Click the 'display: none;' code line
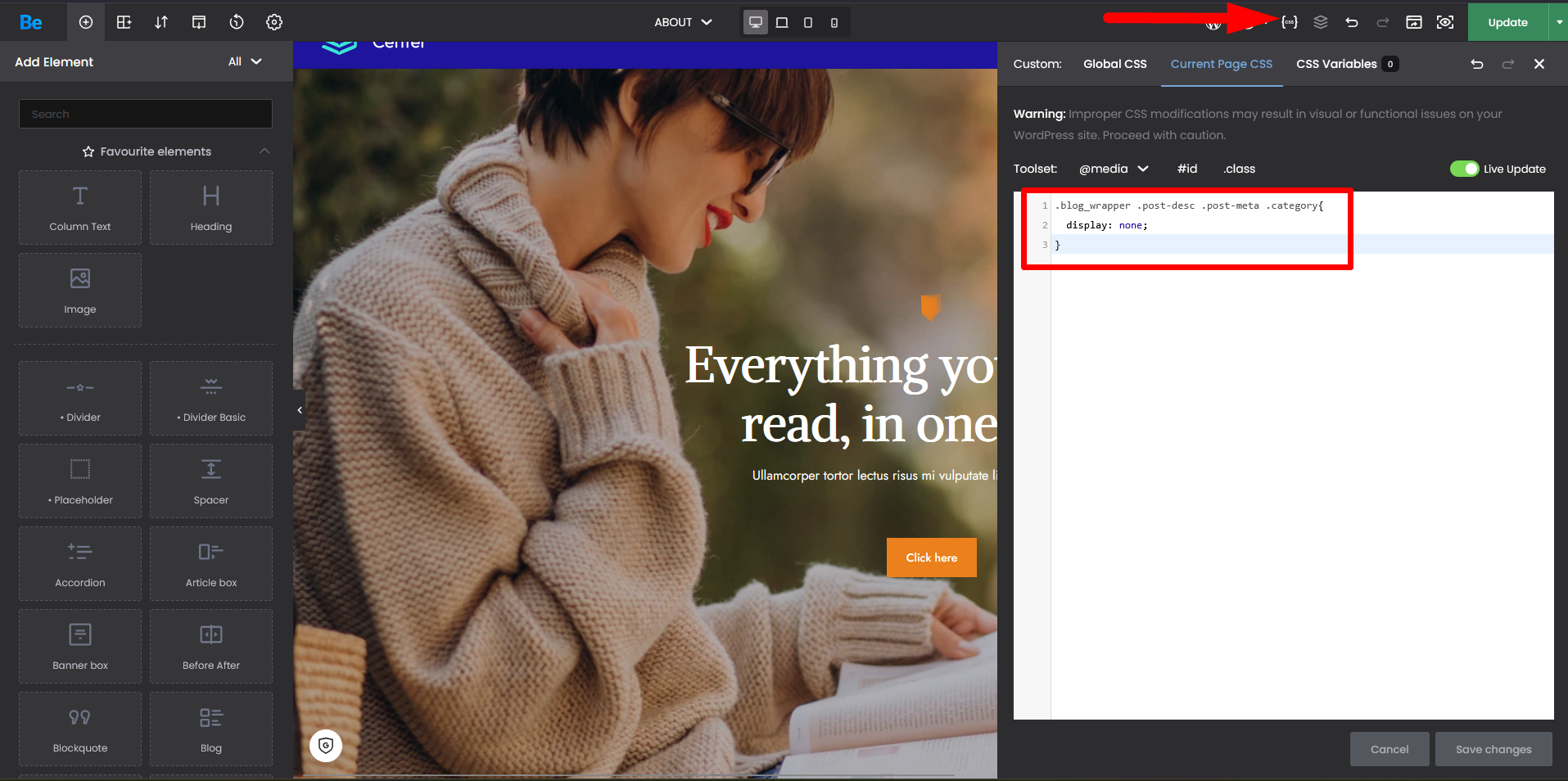1568x781 pixels. pos(1107,225)
